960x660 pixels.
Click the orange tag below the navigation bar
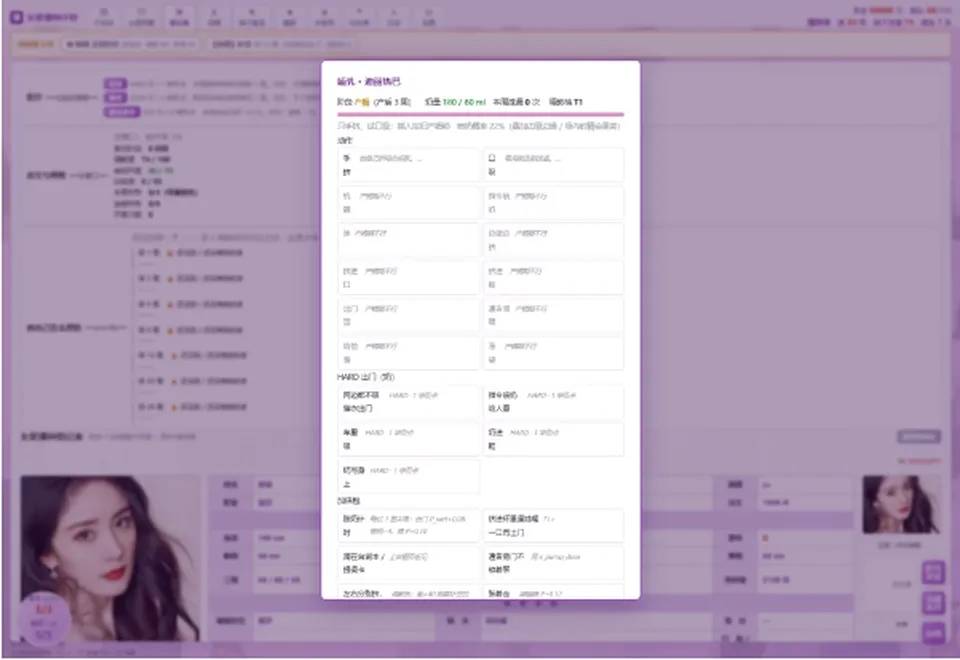(36, 44)
